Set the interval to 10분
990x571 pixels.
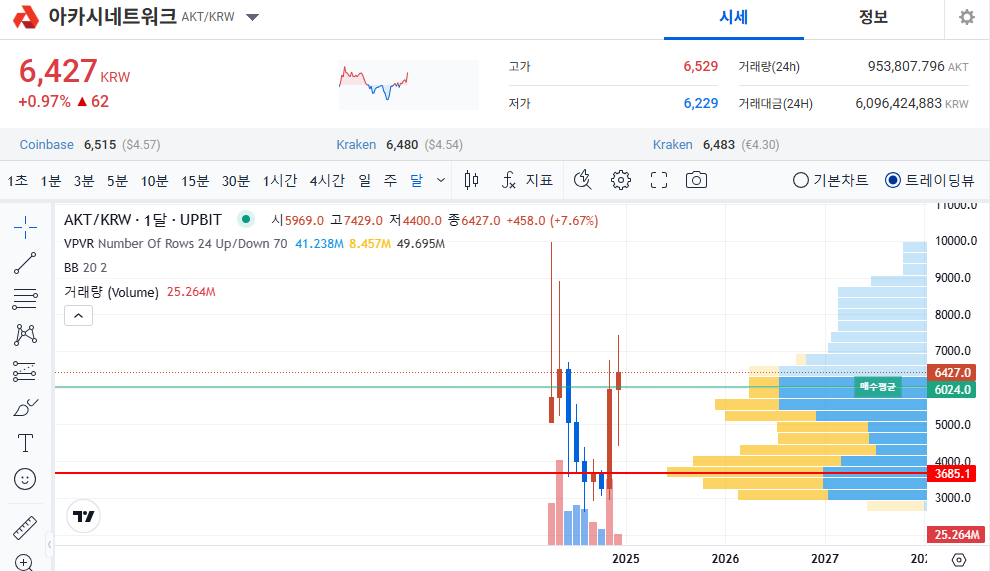point(154,181)
